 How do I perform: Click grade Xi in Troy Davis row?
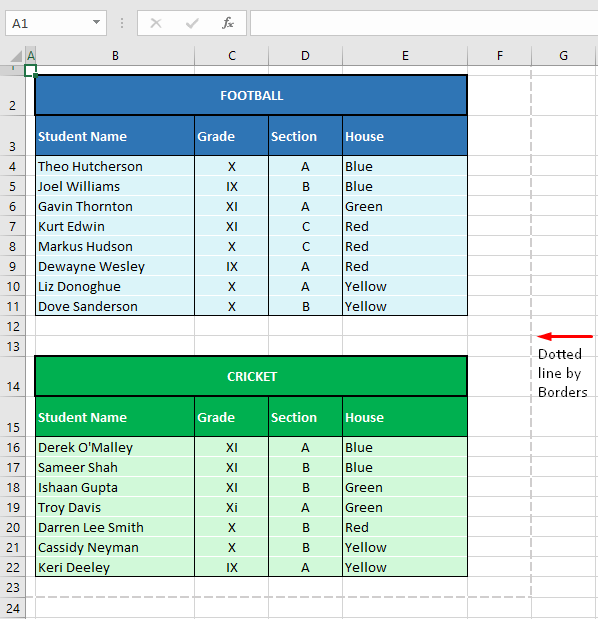232,507
